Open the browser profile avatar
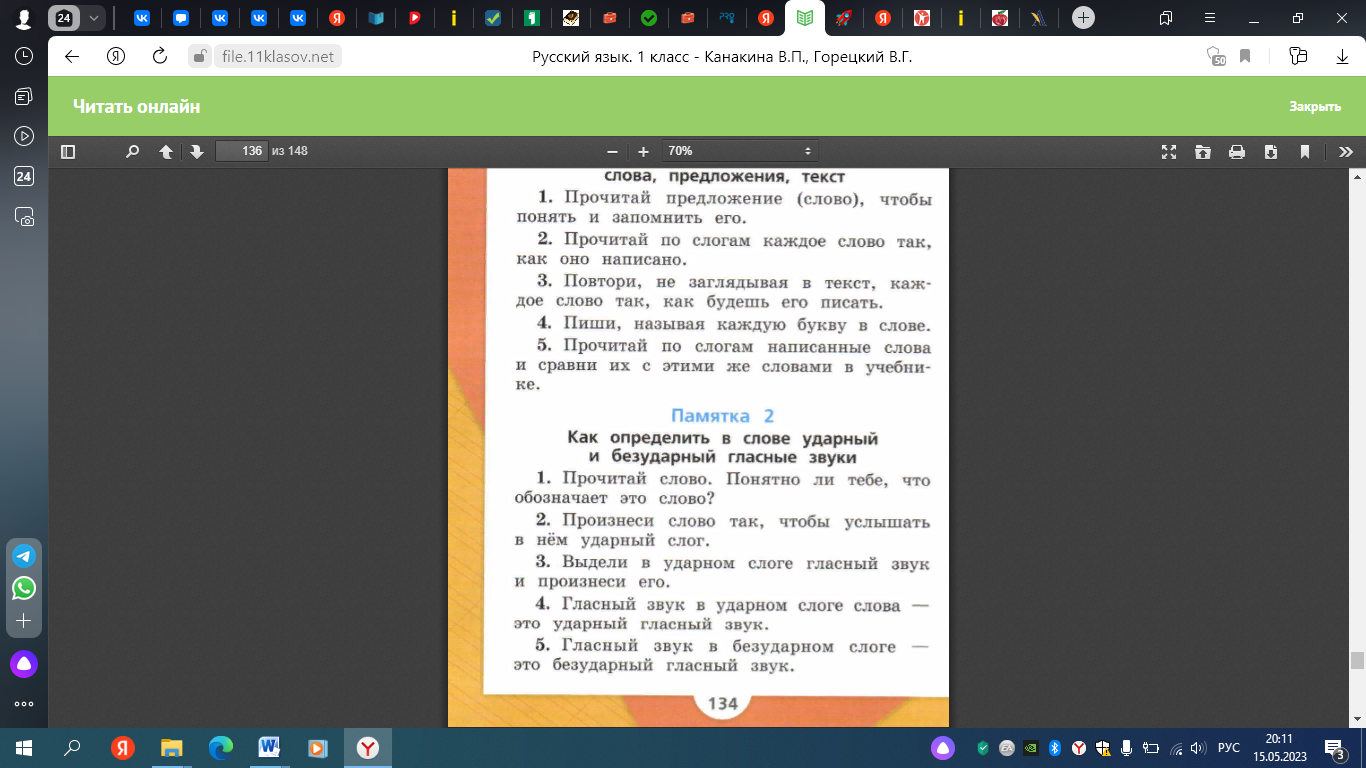The image size is (1366, 768). click(x=23, y=18)
